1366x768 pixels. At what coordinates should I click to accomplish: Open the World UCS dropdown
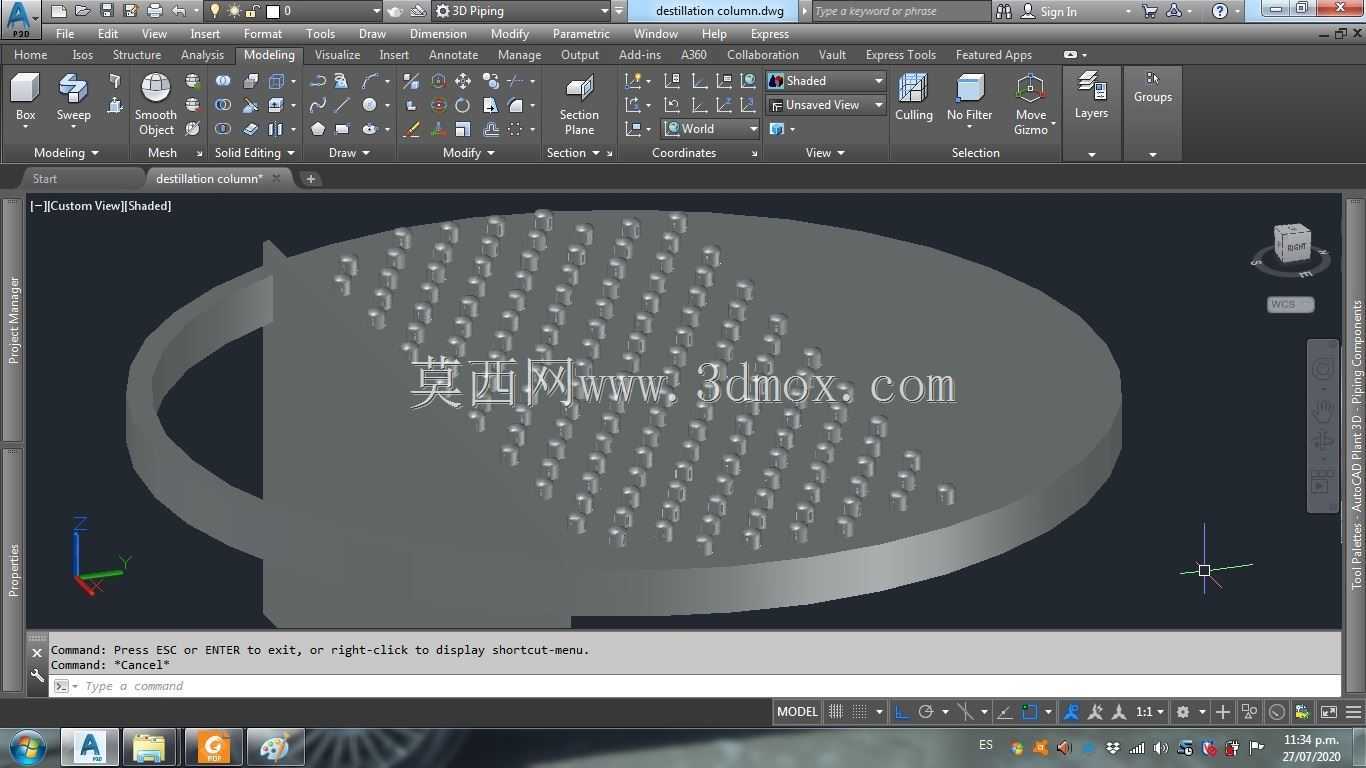[710, 129]
